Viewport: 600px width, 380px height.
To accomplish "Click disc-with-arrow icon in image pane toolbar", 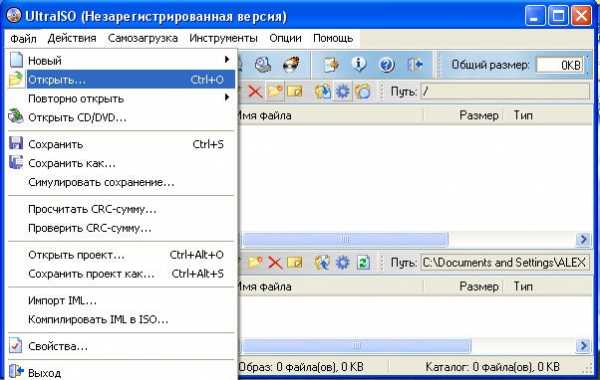I will point(323,92).
